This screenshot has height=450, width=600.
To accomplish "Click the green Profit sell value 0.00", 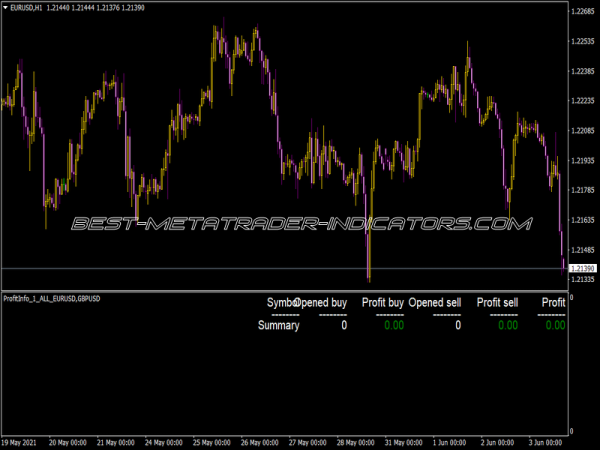I will 508,325.
